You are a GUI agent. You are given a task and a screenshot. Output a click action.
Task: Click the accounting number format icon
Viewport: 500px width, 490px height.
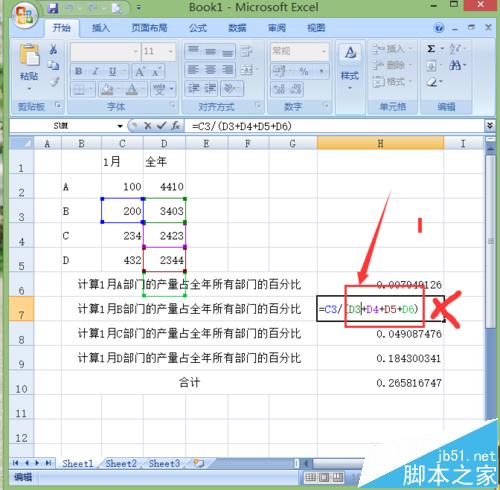pos(279,71)
